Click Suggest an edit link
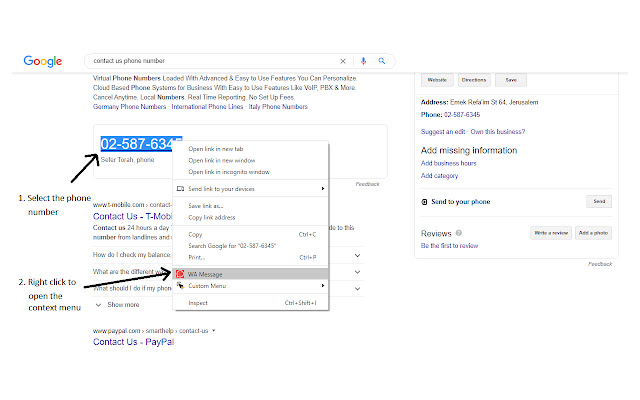The image size is (640, 400). [x=443, y=131]
